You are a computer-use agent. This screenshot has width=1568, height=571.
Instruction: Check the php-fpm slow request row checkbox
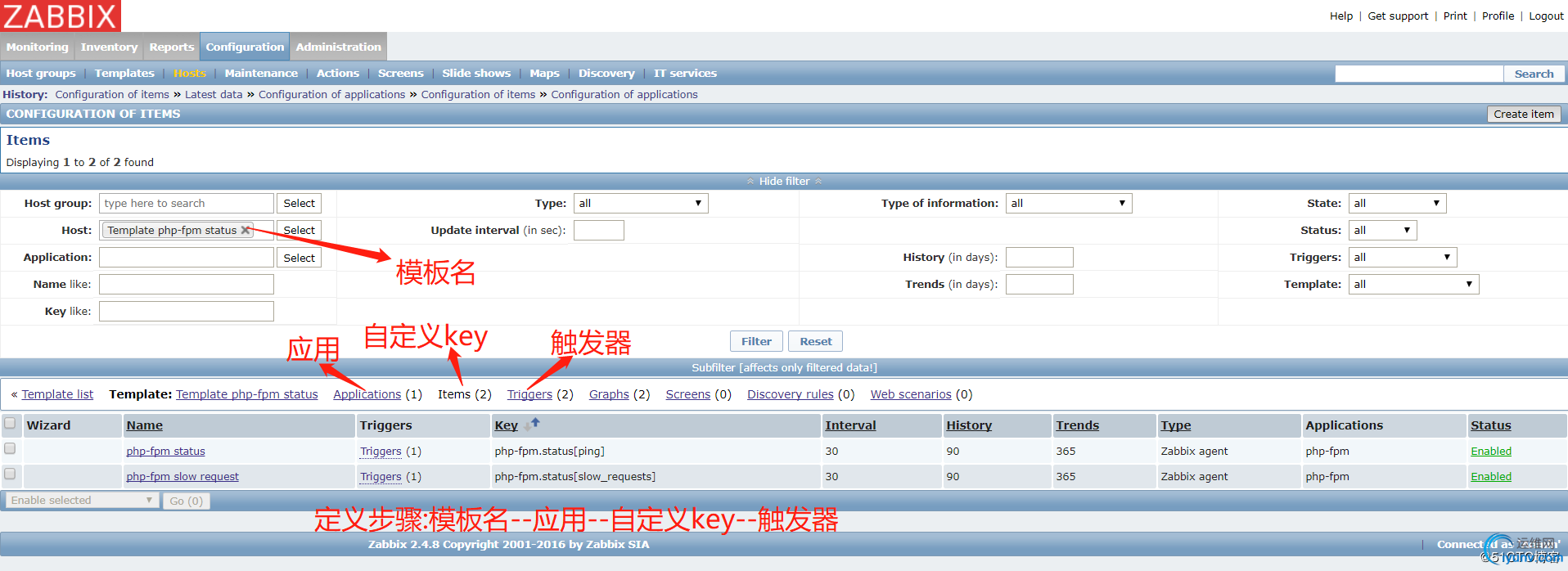(x=10, y=474)
